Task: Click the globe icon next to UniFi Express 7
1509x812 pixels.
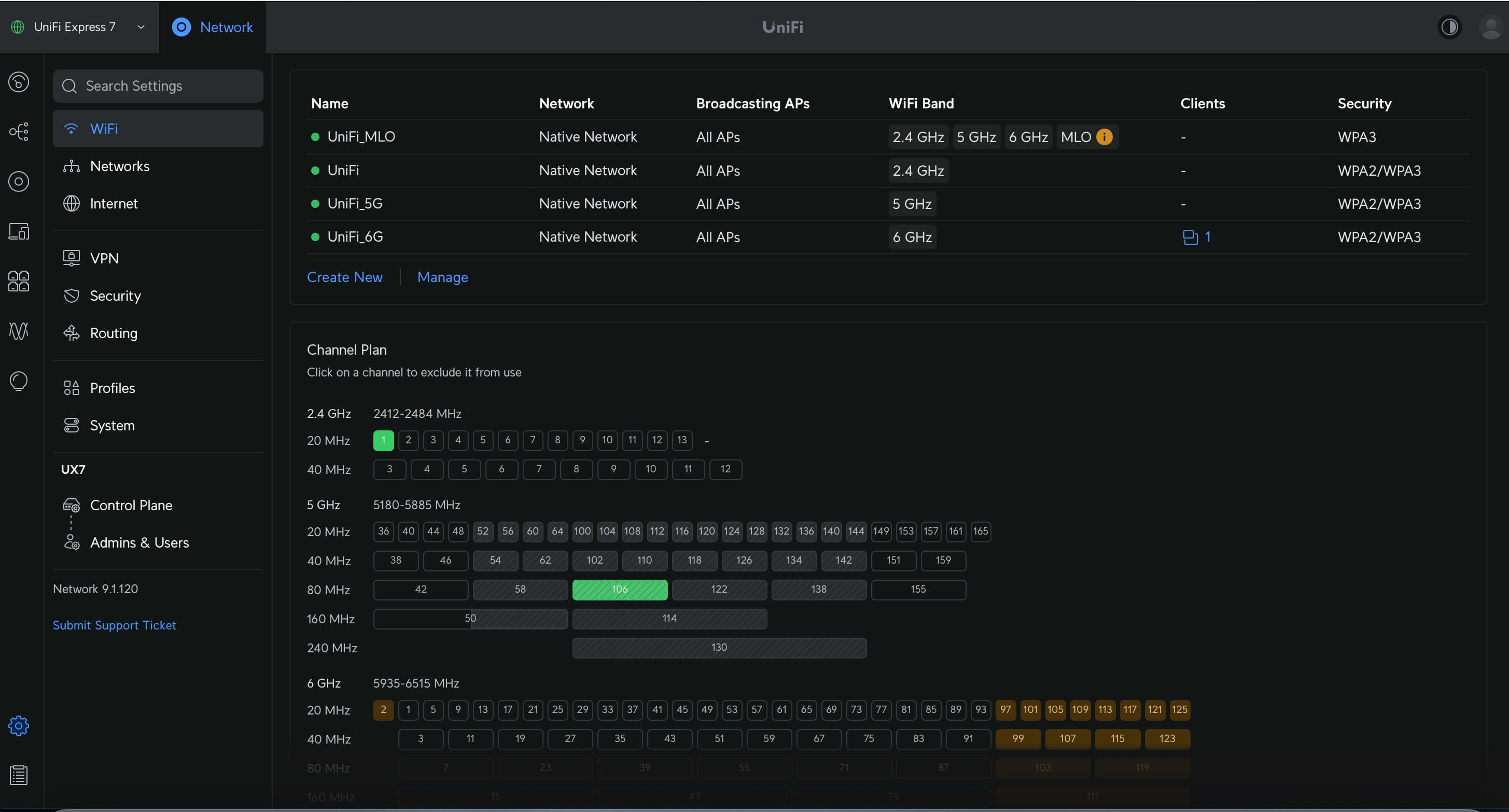Action: pos(18,27)
